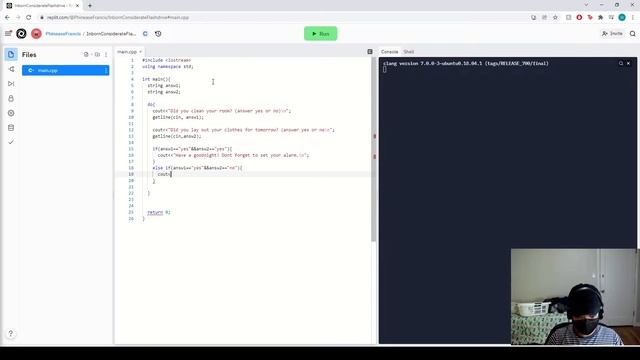The width and height of the screenshot is (640, 360).
Task: Click the browser address bar
Action: pos(286,18)
